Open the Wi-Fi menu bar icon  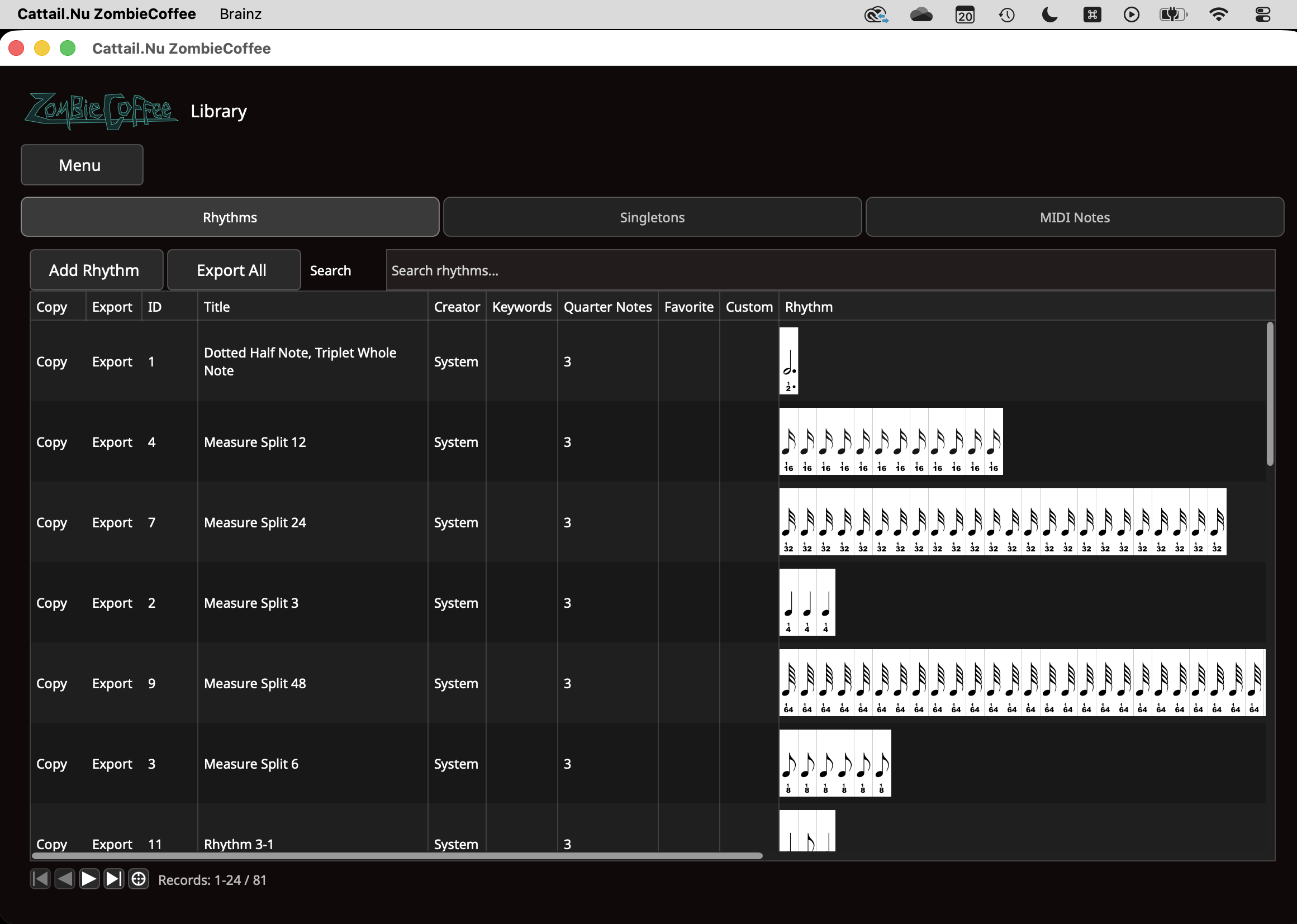click(1218, 14)
